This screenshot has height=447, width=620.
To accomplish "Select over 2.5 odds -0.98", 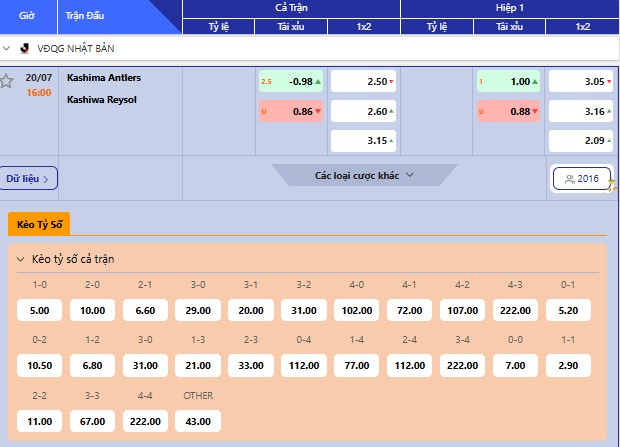I will tap(291, 81).
